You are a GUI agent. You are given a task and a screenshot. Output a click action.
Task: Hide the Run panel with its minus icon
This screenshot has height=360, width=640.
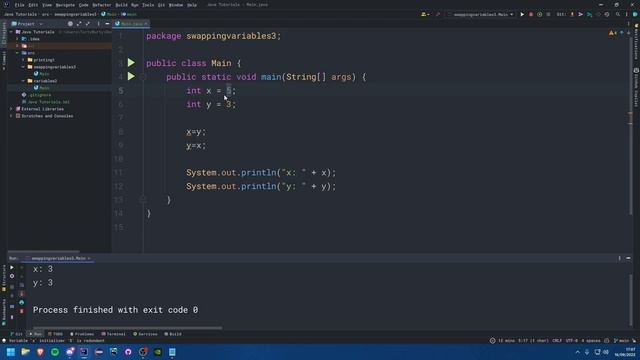pos(628,258)
